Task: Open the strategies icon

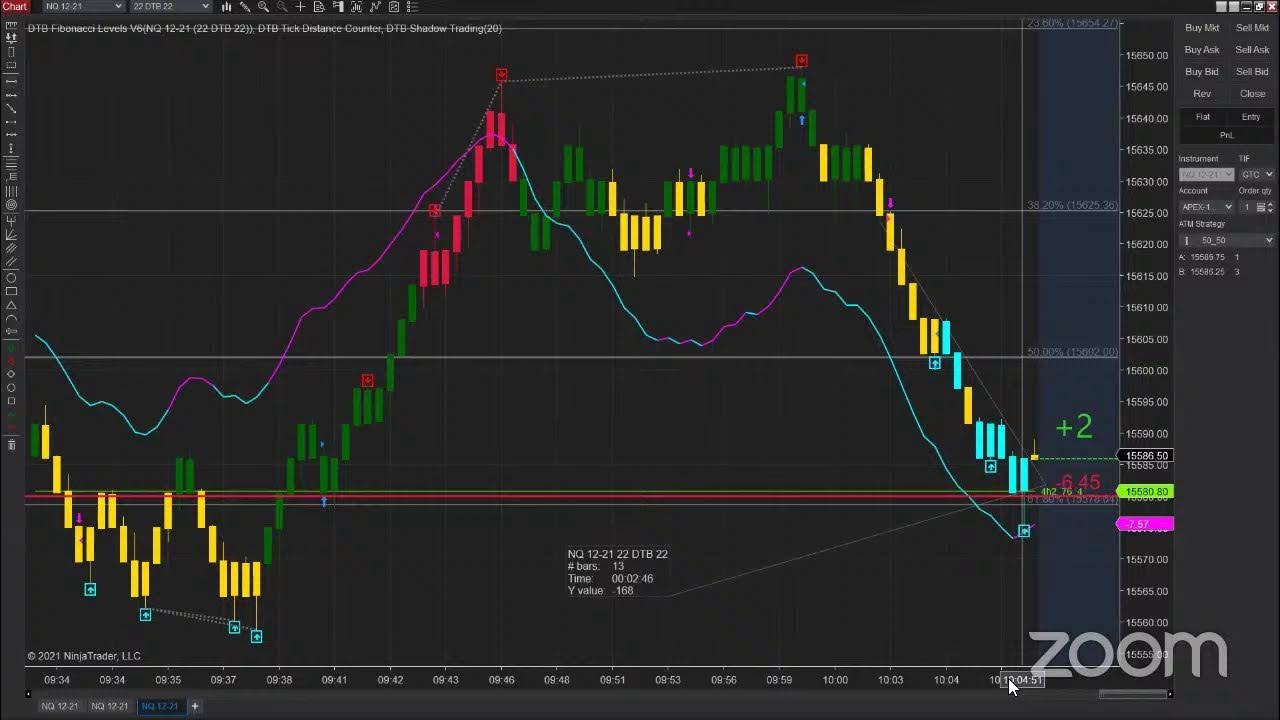Action: pos(376,7)
